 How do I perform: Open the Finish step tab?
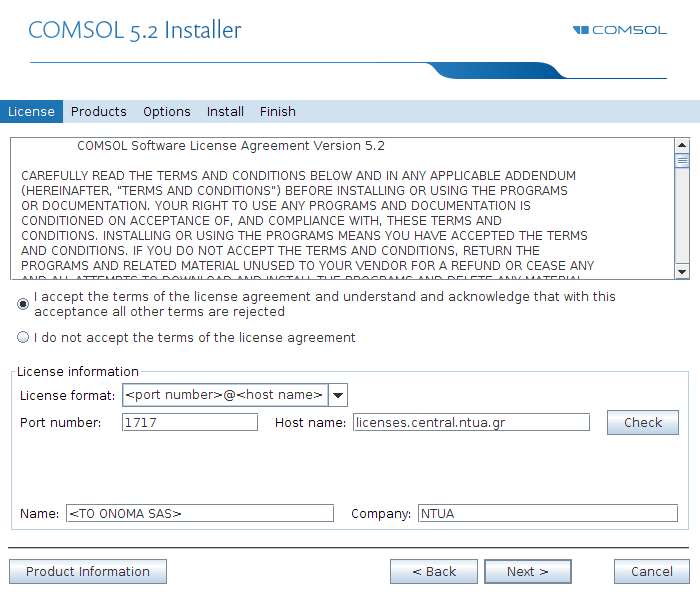tap(278, 112)
